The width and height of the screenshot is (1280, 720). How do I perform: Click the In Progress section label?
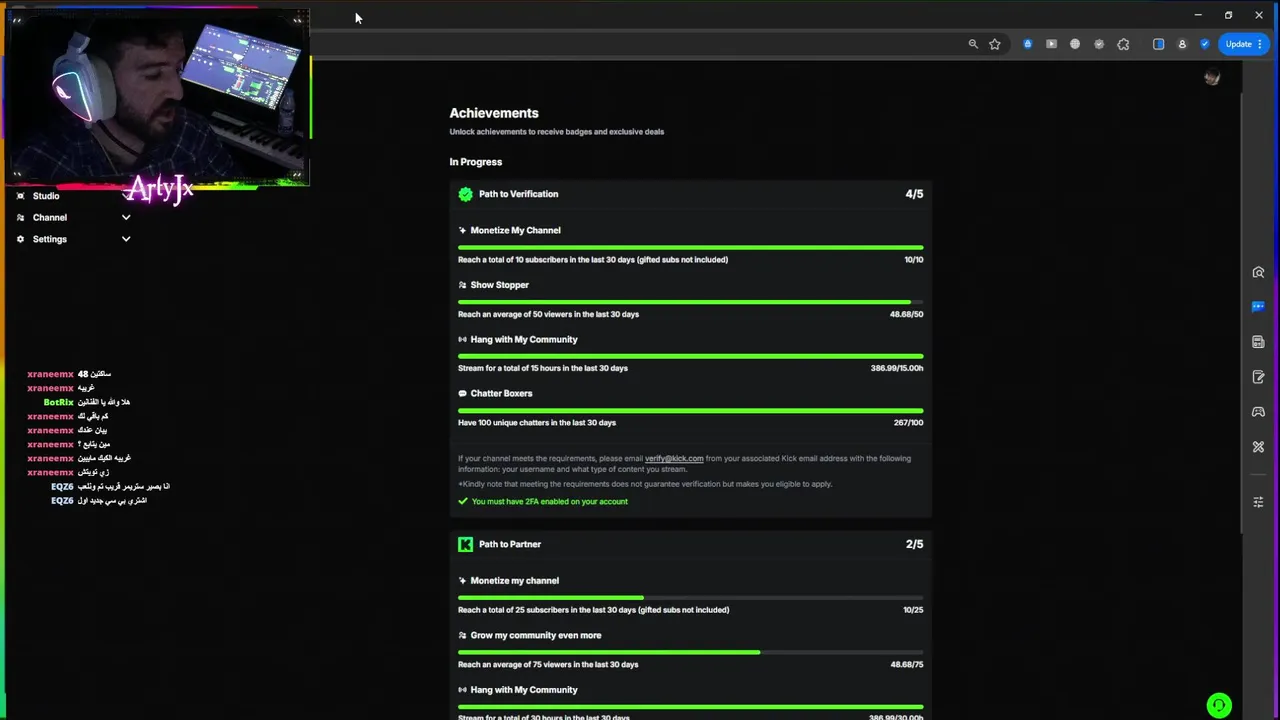coord(476,162)
